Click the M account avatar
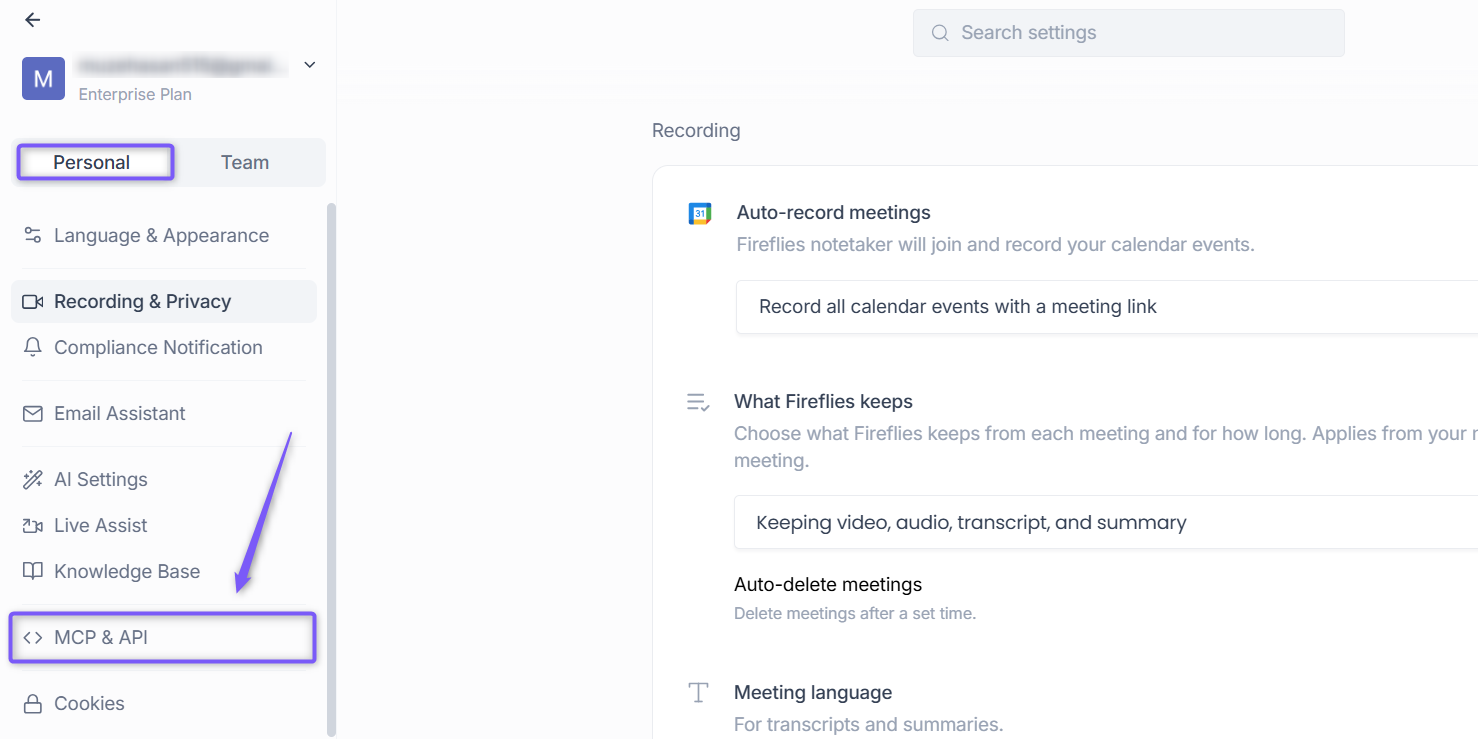 pyautogui.click(x=43, y=79)
